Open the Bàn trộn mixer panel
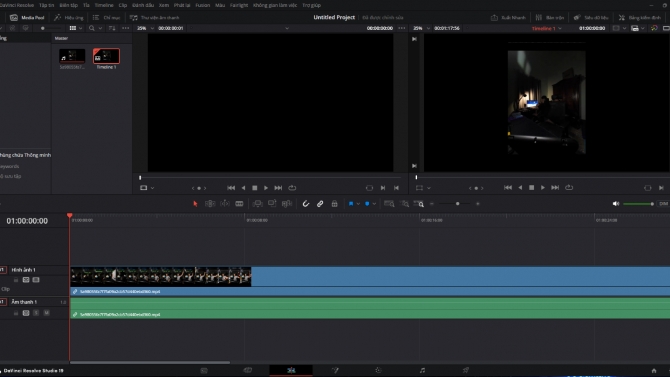Viewport: 670px width, 377px height. (x=550, y=18)
